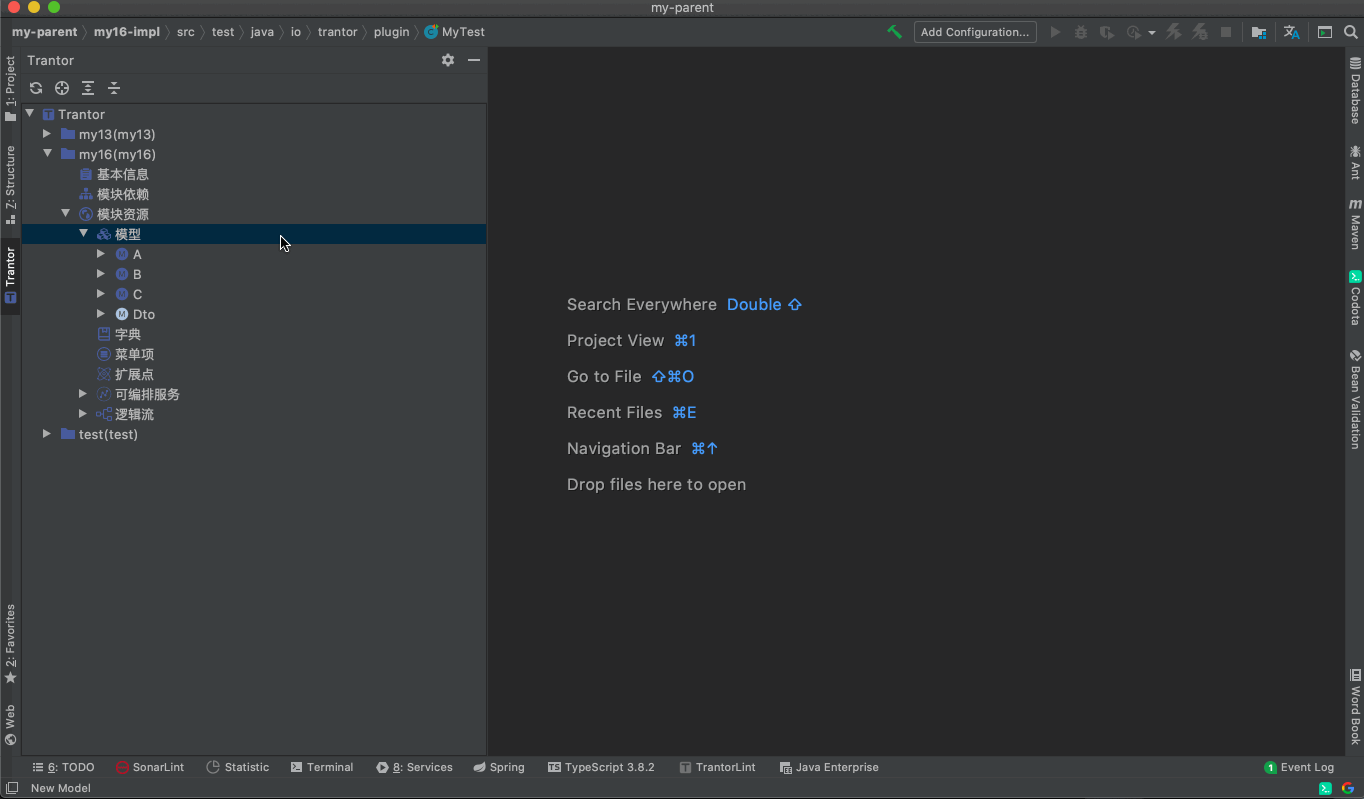Click the Refresh icon in Trantor panel
Screen dimensions: 1364x799
pos(36,88)
